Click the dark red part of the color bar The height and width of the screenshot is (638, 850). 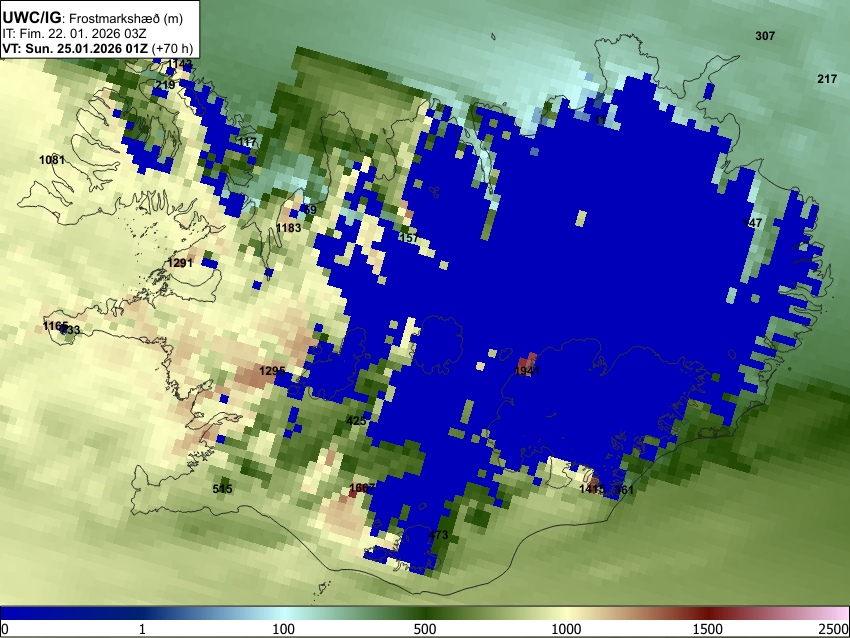pyautogui.click(x=708, y=613)
